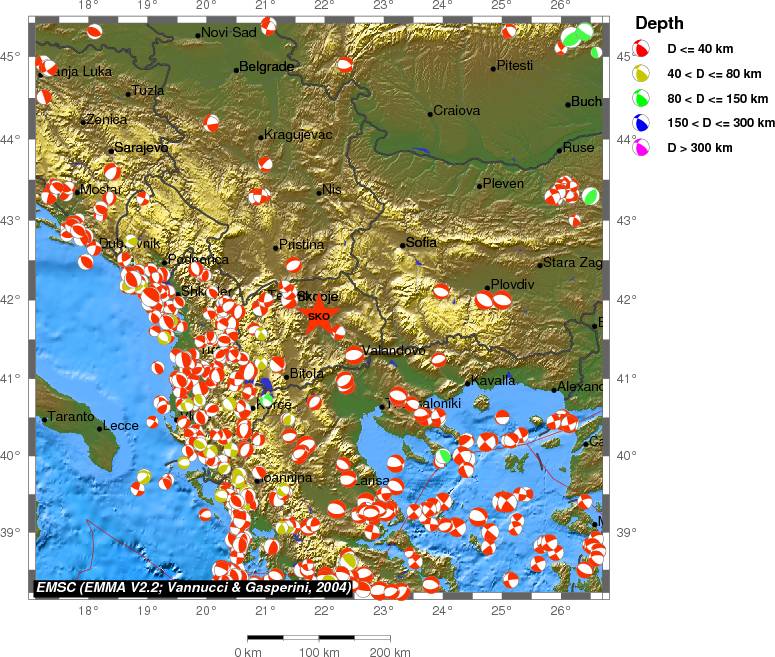This screenshot has width=775, height=657.
Task: Click the Lecce city label
Action: point(121,425)
